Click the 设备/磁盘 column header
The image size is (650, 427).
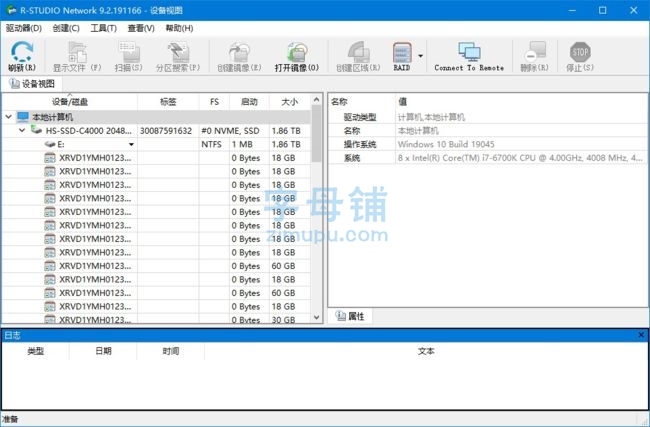[70, 102]
